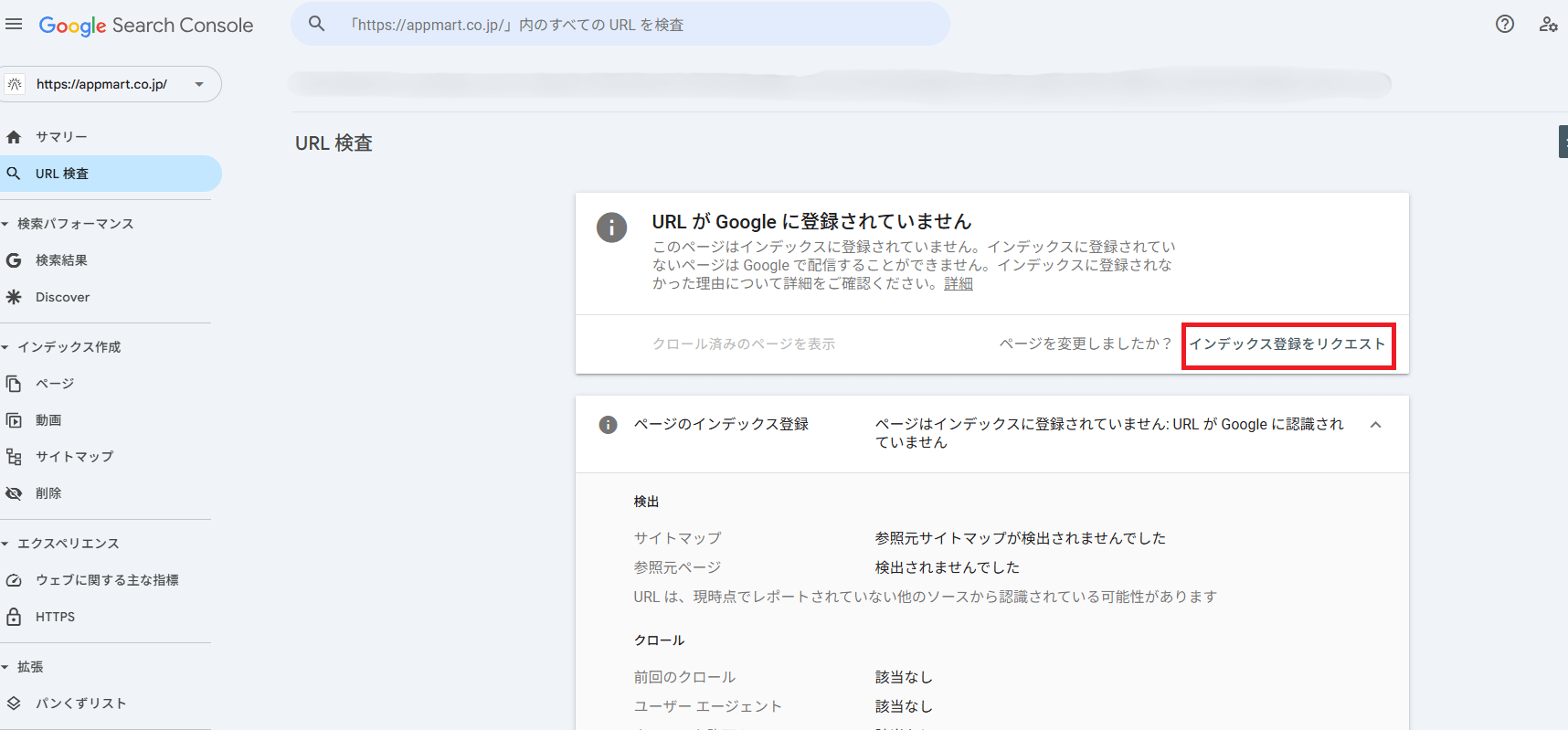Click the gauge icon beside ウェブに関する主な指標
The width and height of the screenshot is (1568, 730).
click(x=14, y=580)
